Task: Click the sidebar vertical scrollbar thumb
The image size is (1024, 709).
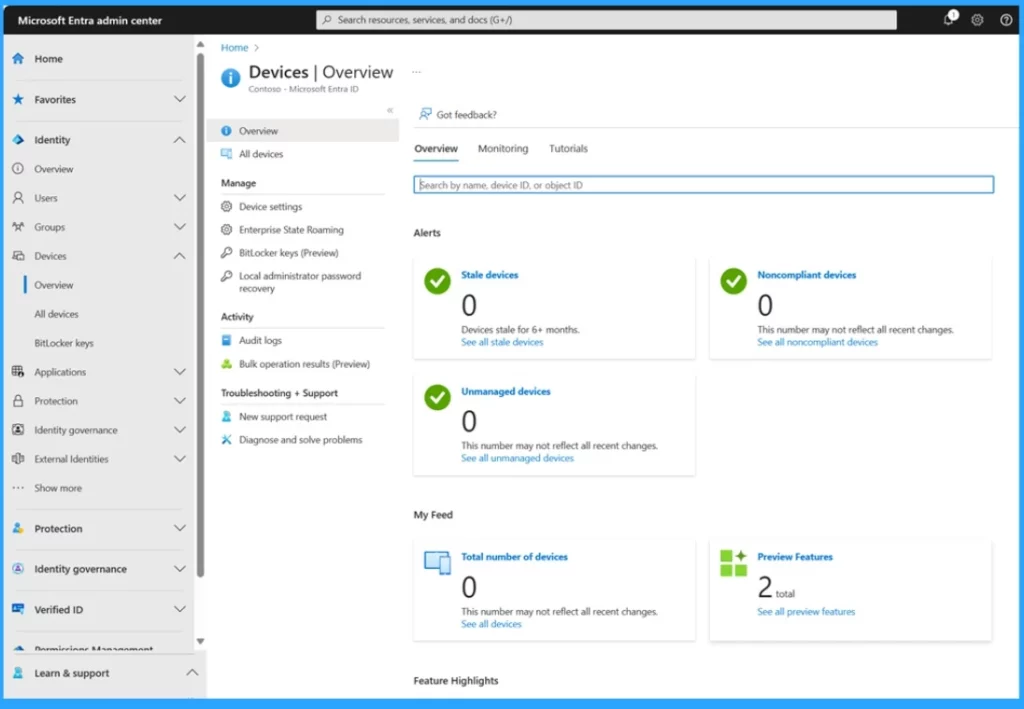Action: [x=200, y=315]
